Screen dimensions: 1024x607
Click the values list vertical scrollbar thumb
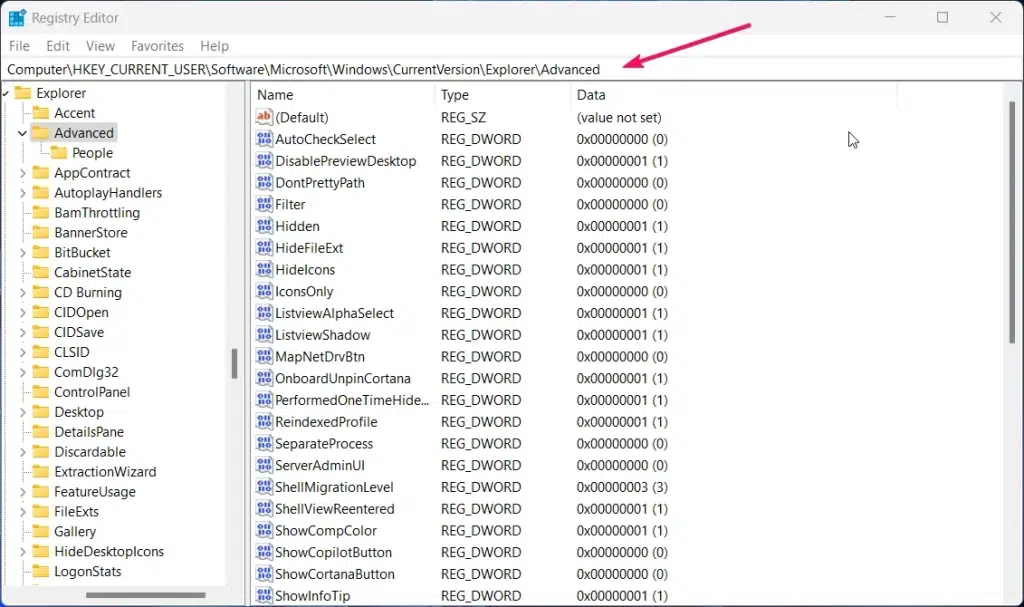[1012, 222]
